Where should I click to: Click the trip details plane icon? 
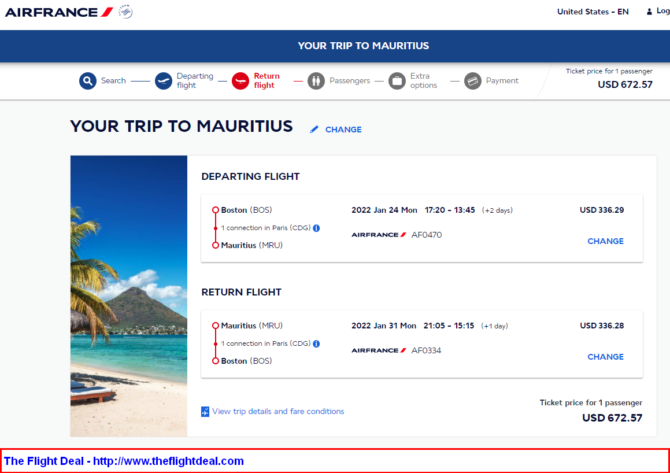[205, 411]
